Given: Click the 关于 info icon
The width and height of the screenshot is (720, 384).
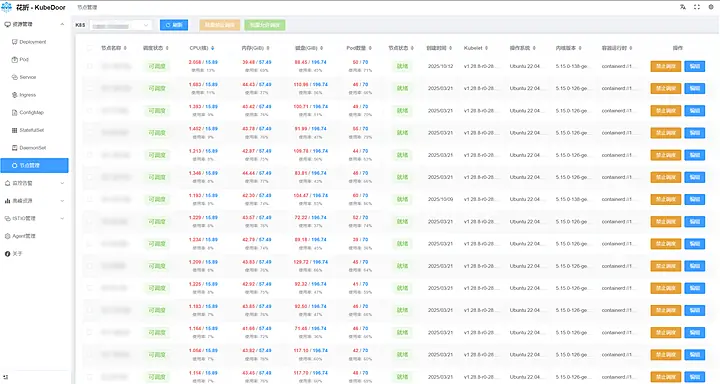Looking at the screenshot, I should 7,254.
